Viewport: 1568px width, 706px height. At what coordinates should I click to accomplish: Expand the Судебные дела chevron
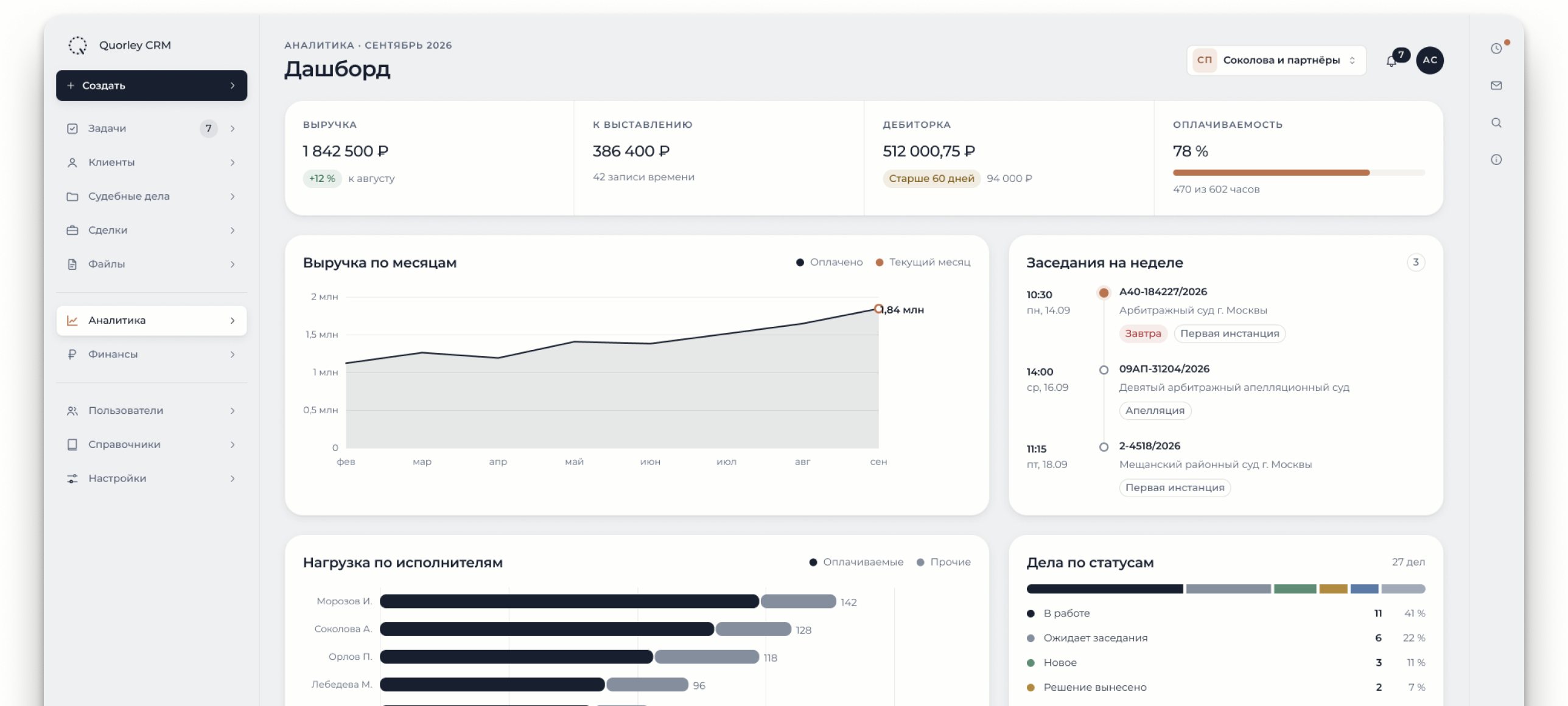click(x=233, y=197)
